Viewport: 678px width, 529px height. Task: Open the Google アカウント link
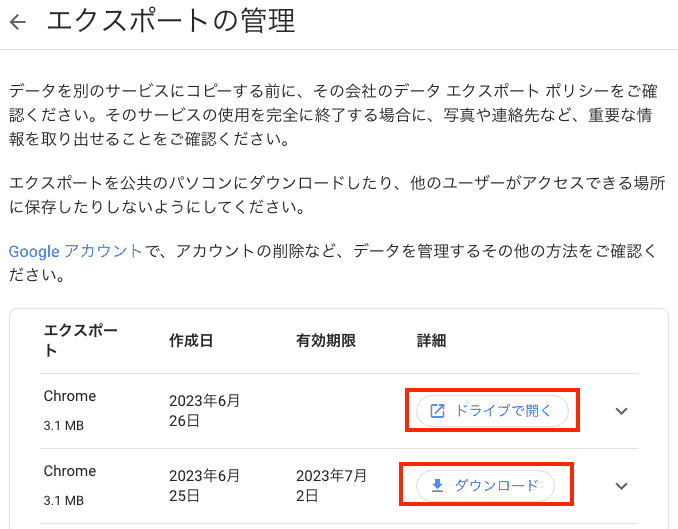(x=75, y=251)
